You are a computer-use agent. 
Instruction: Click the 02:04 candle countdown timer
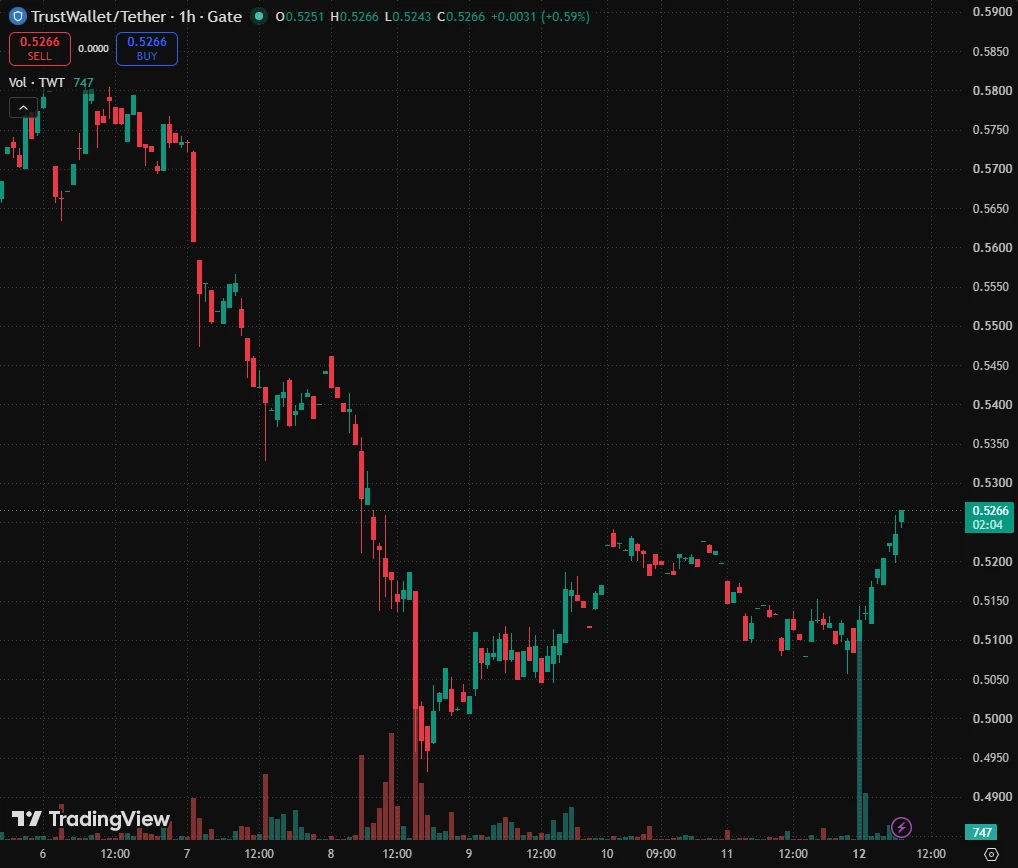pyautogui.click(x=987, y=525)
